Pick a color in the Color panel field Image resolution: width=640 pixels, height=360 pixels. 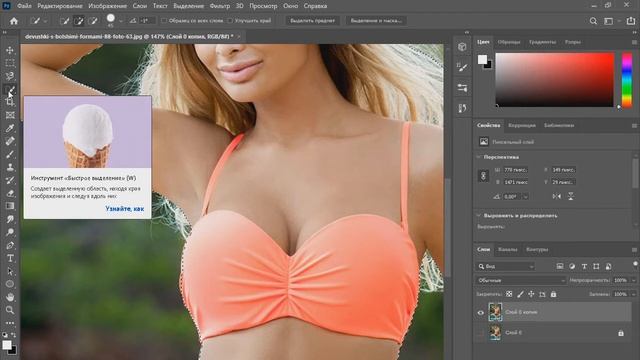click(x=554, y=80)
